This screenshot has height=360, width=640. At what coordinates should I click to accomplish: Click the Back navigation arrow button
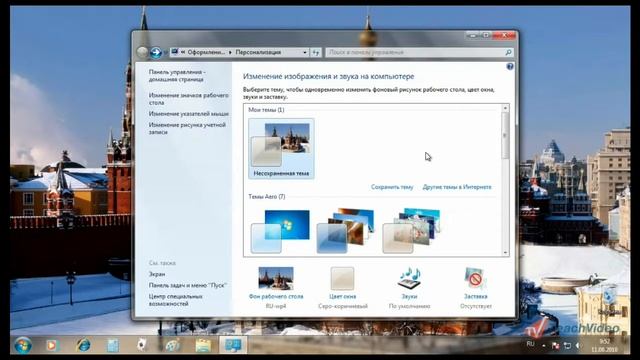(x=142, y=52)
